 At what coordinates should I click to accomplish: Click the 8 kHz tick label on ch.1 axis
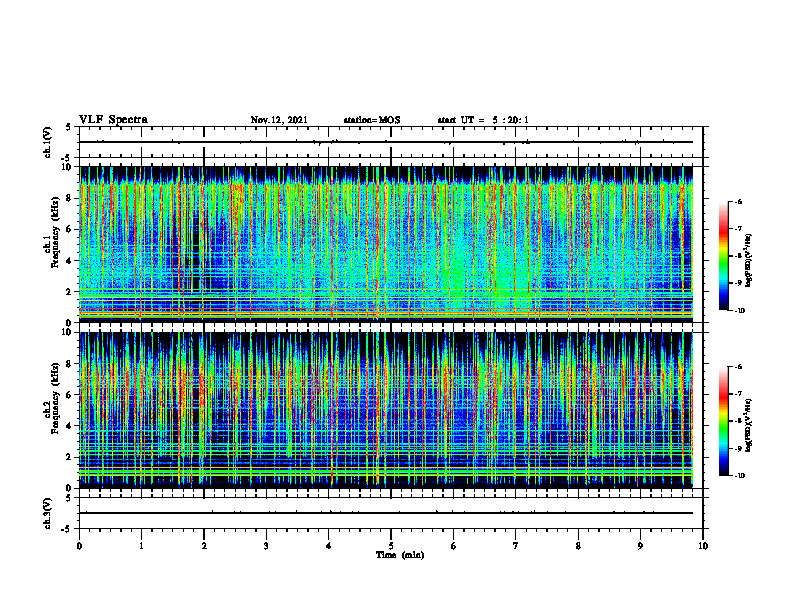tap(69, 198)
